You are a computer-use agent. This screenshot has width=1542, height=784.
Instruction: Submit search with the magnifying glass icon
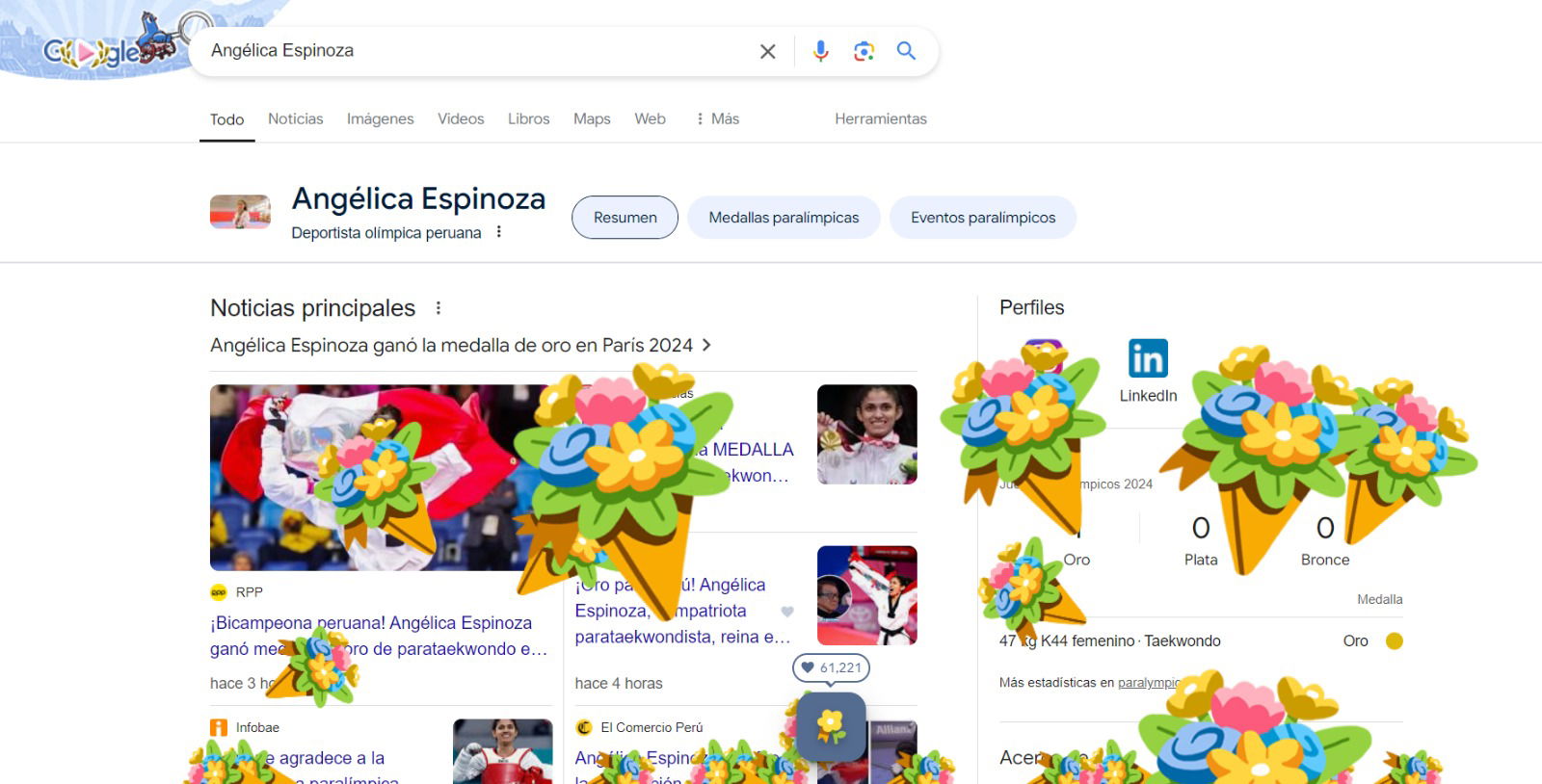906,51
